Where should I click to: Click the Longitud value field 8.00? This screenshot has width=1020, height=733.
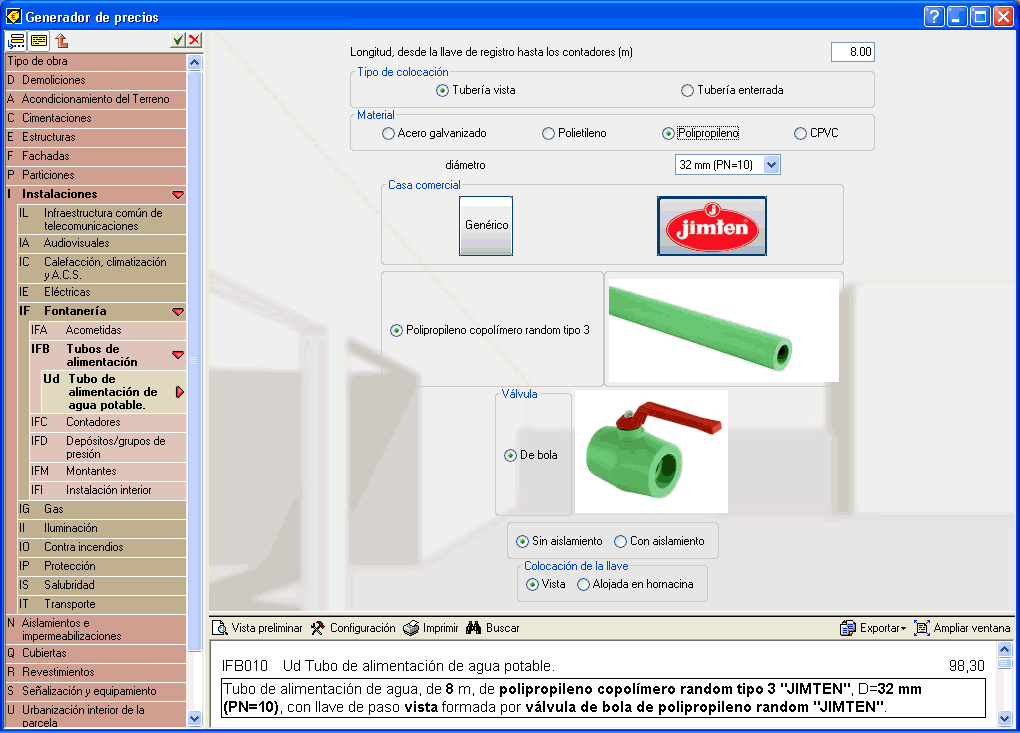pos(852,52)
